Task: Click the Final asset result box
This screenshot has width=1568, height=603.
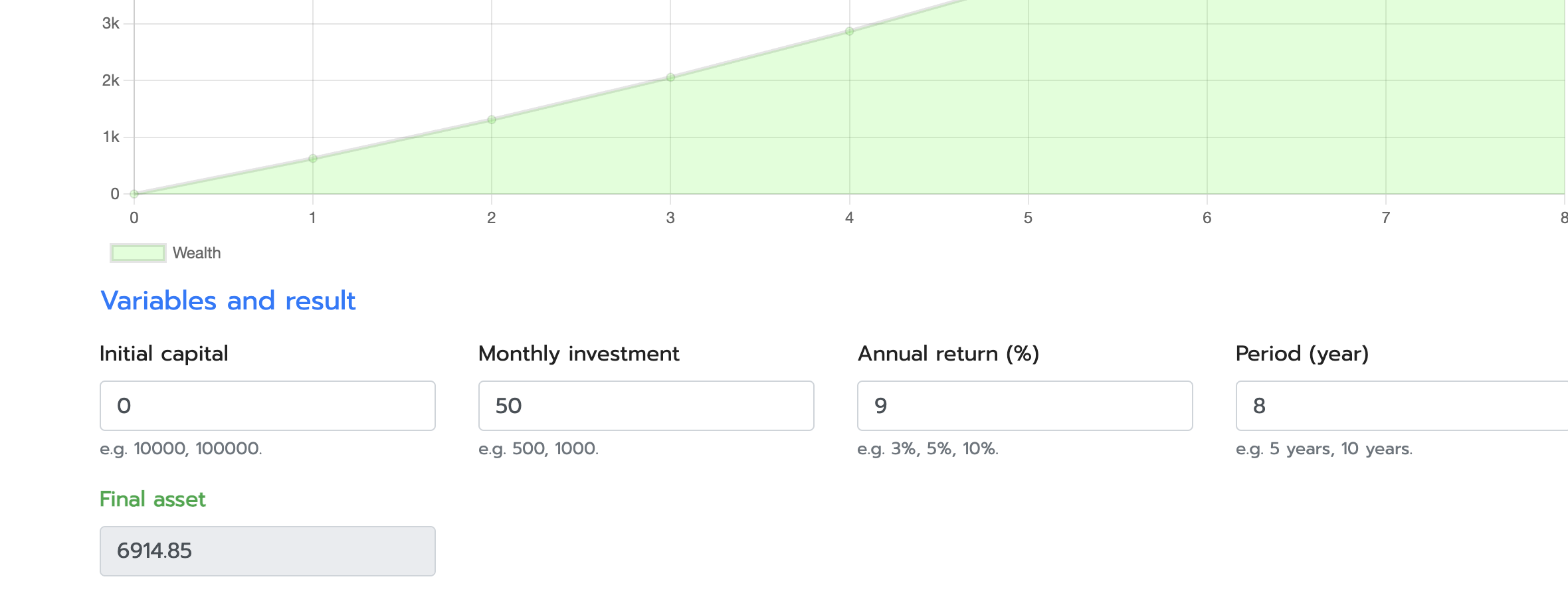Action: (x=267, y=551)
